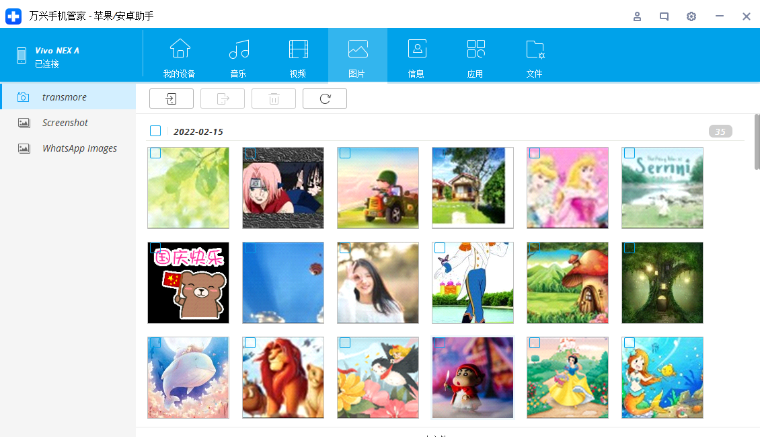Screen dimensions: 763x437
Task: Click the Vivo NEX A phone icon
Action: (x=21, y=55)
